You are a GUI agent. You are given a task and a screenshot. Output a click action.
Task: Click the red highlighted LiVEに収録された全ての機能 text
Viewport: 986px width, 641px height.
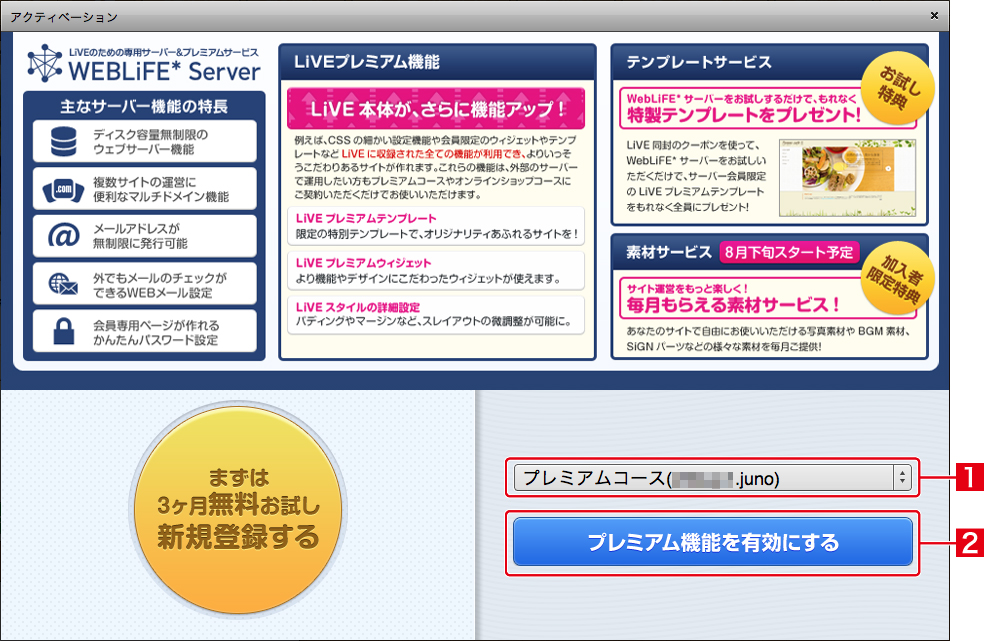(433, 153)
